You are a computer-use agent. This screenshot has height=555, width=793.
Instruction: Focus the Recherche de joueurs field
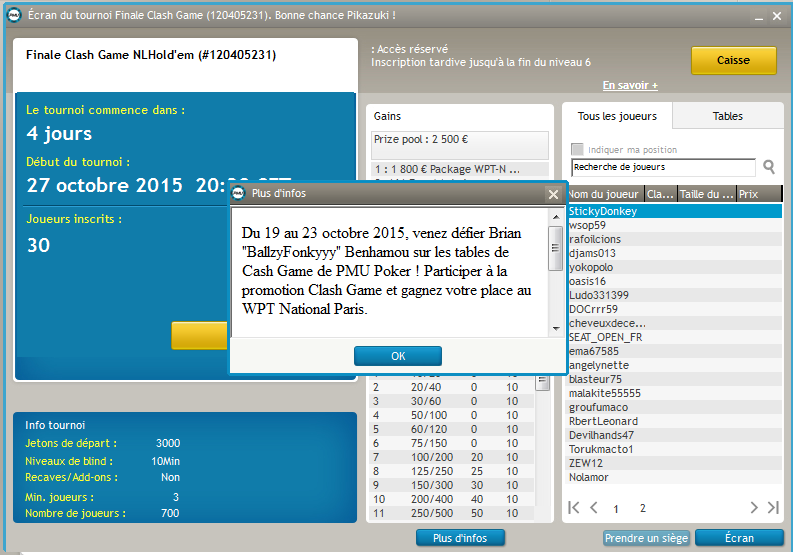click(663, 167)
